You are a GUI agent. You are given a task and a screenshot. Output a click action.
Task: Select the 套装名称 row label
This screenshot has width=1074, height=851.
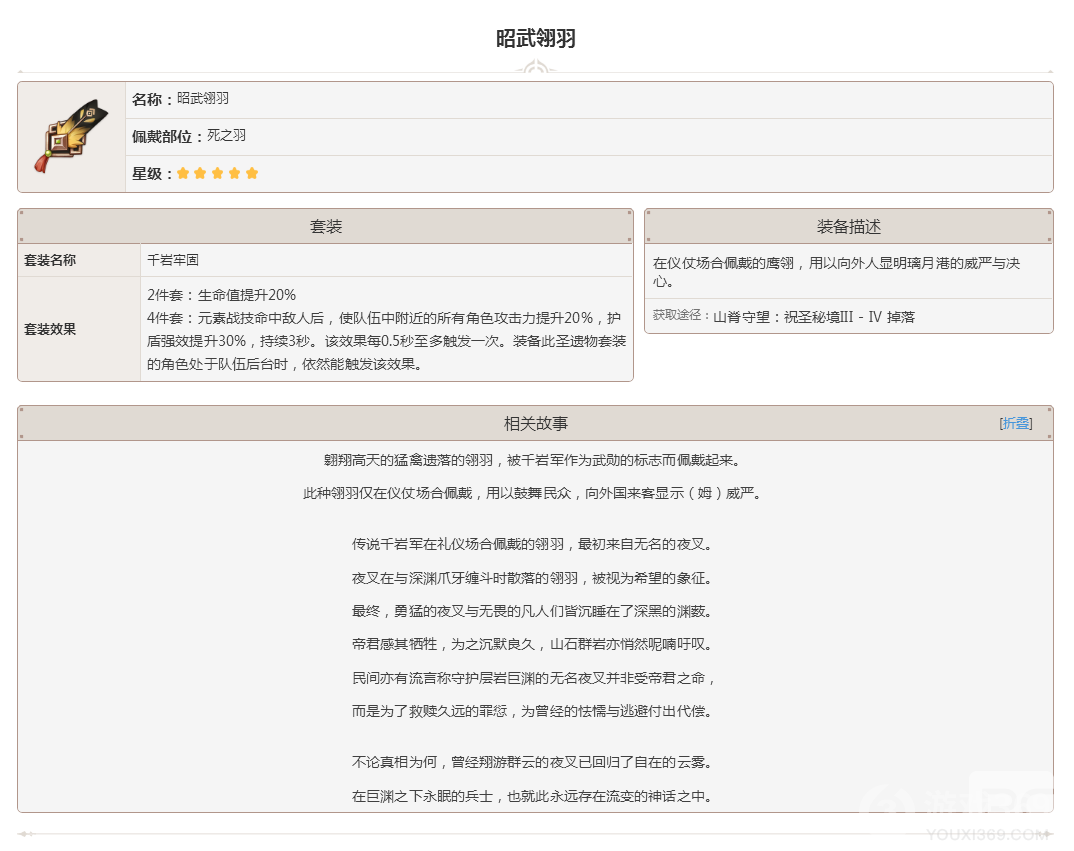coord(49,260)
